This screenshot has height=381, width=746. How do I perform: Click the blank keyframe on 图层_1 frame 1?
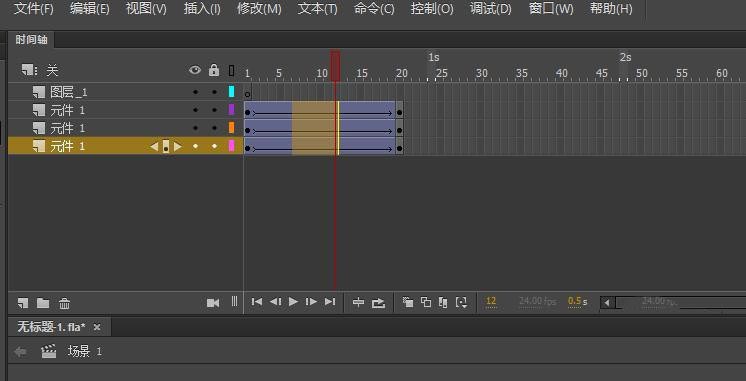(247, 94)
